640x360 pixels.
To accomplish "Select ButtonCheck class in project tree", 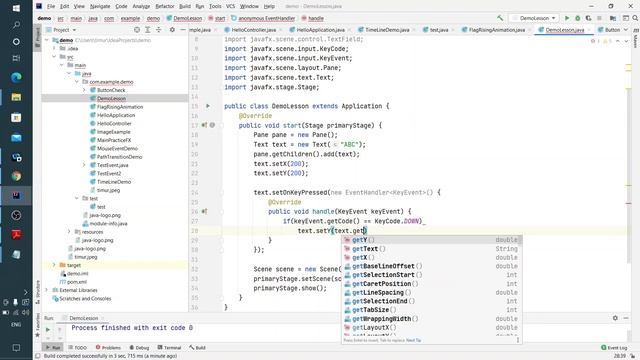I will (111, 90).
